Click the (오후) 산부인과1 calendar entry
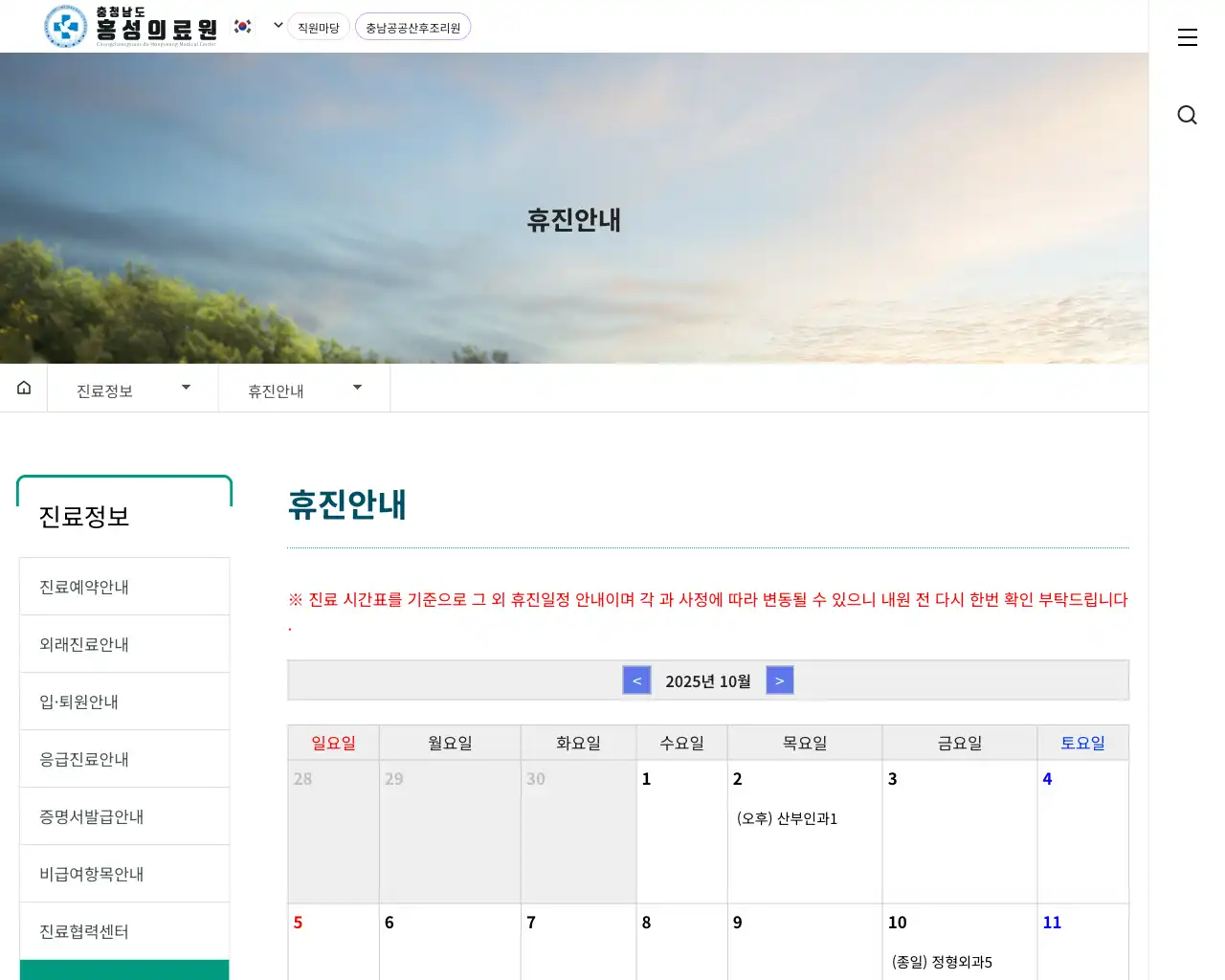The width and height of the screenshot is (1225, 980). 787,818
